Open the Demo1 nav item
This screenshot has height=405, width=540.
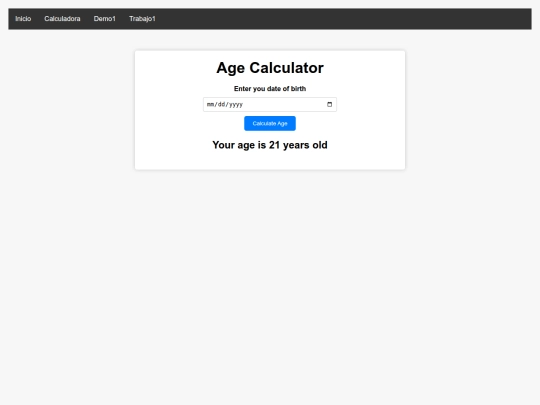(105, 19)
